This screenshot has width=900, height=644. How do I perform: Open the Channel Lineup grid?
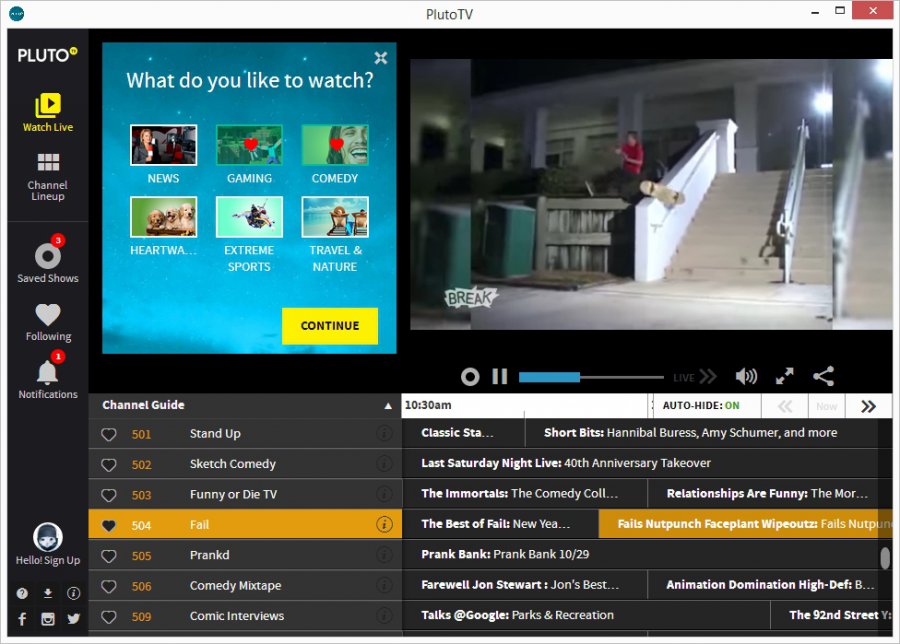(48, 177)
